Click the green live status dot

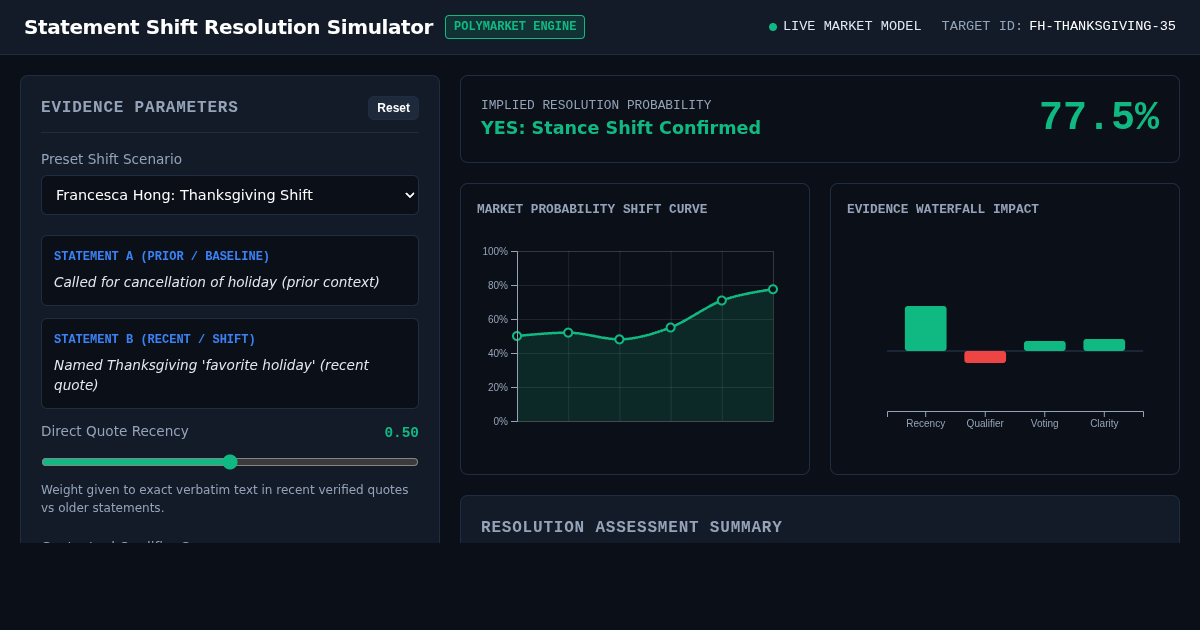pyautogui.click(x=773, y=27)
